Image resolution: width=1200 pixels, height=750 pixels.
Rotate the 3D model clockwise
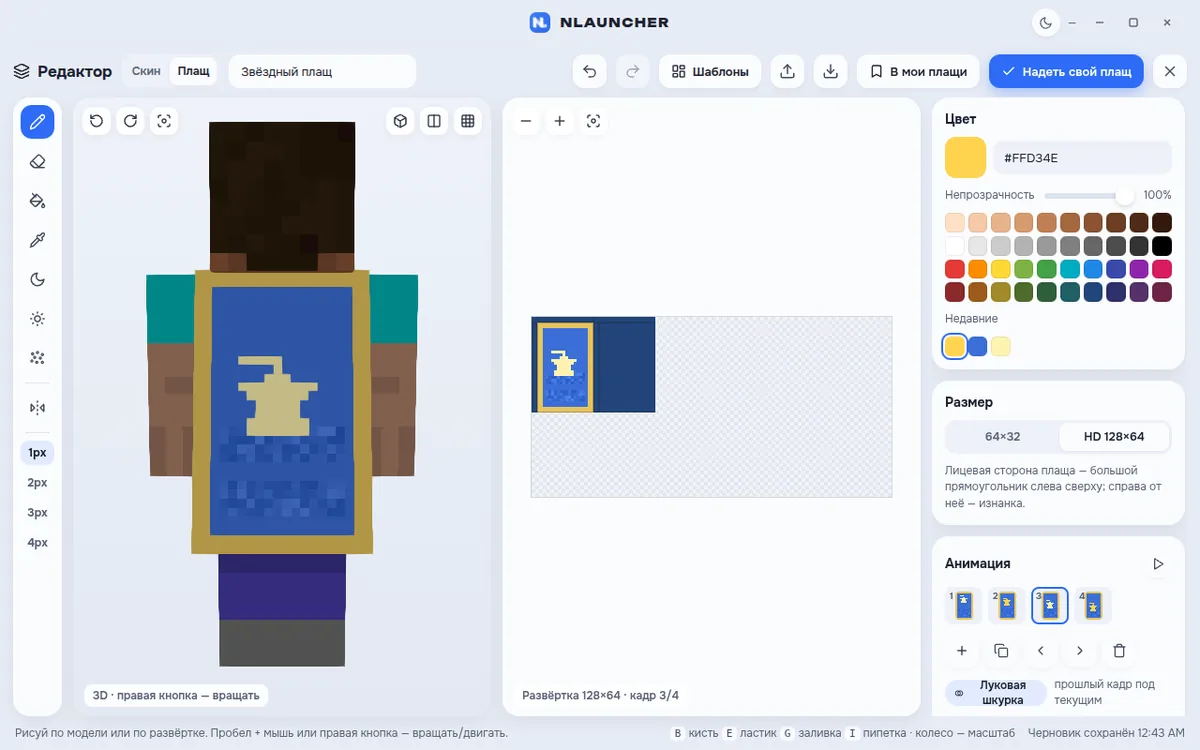[130, 121]
